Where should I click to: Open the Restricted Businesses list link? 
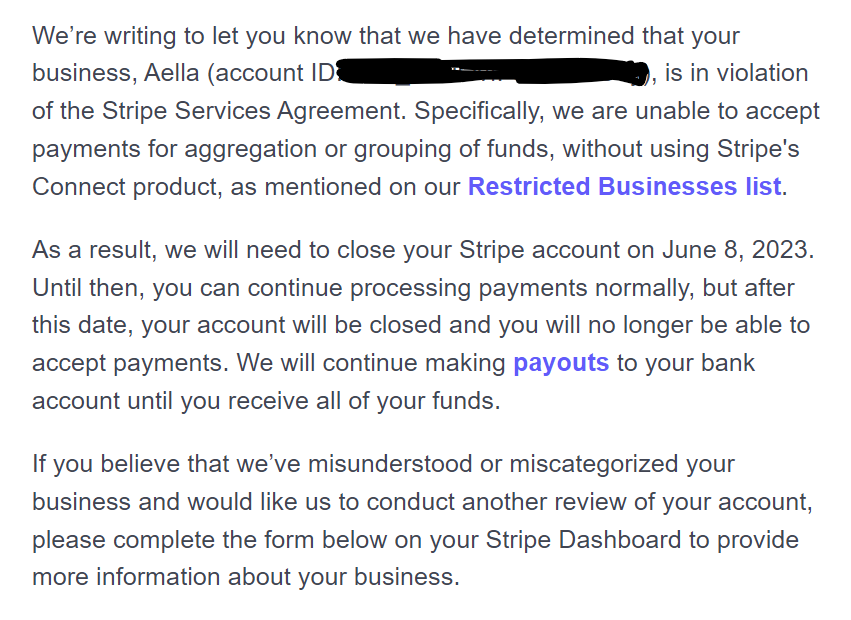[x=624, y=187]
